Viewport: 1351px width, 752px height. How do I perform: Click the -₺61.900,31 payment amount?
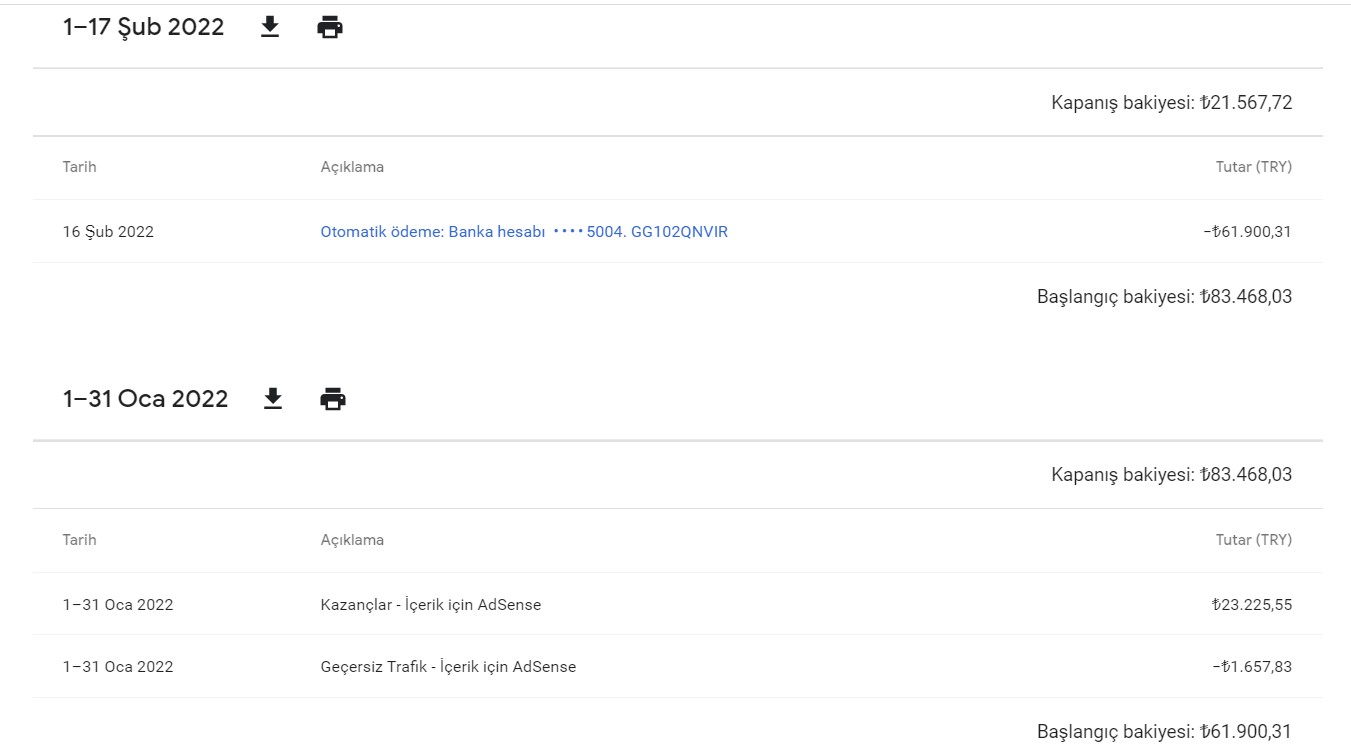click(x=1248, y=232)
